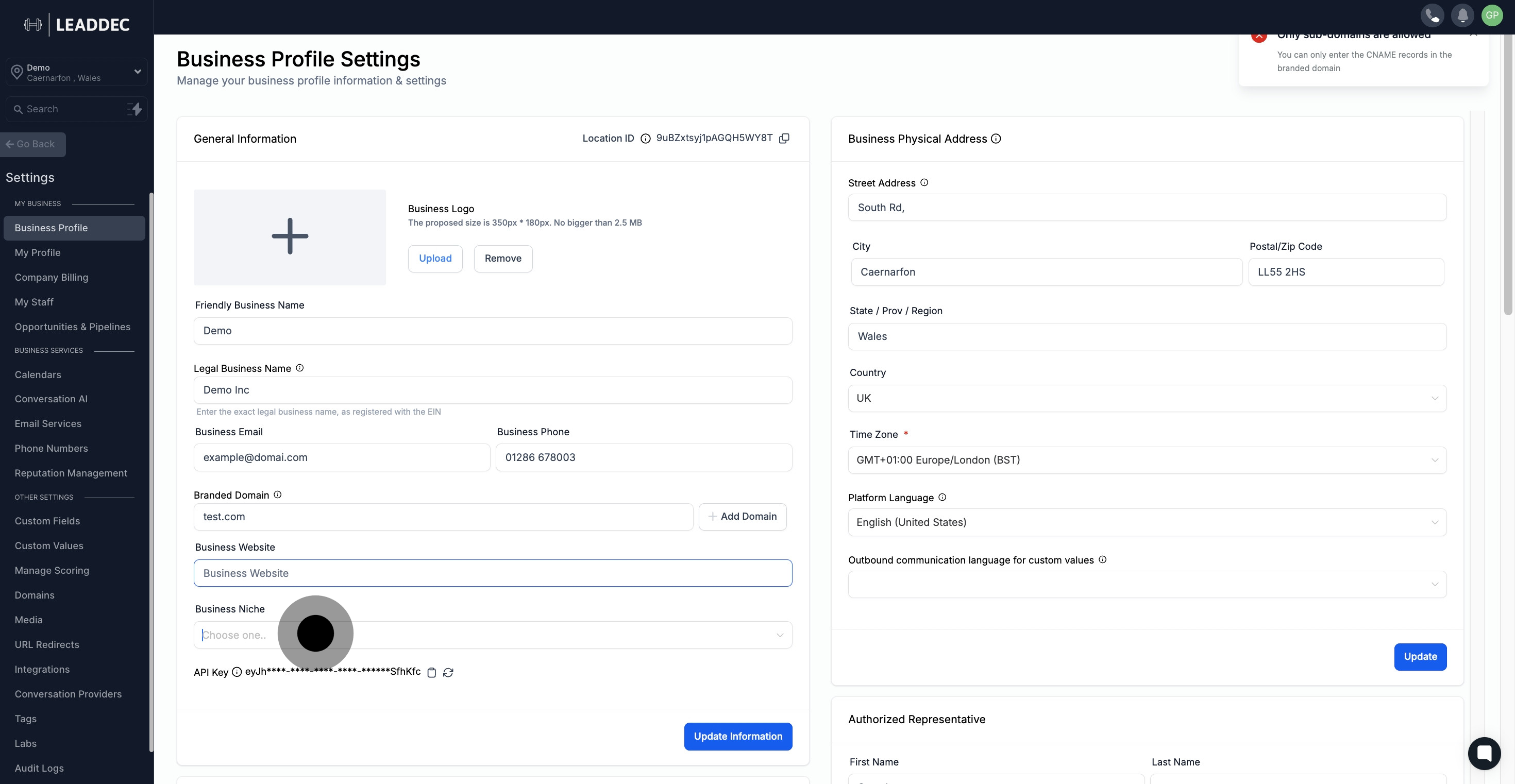
Task: Open the GP user avatar menu
Action: point(1492,15)
